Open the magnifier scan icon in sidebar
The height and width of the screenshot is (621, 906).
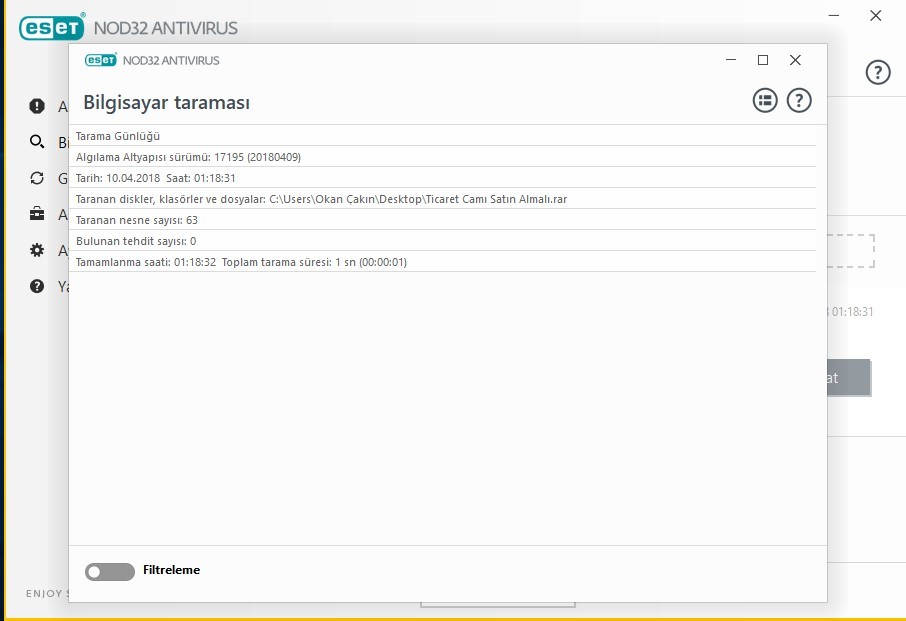pos(37,142)
